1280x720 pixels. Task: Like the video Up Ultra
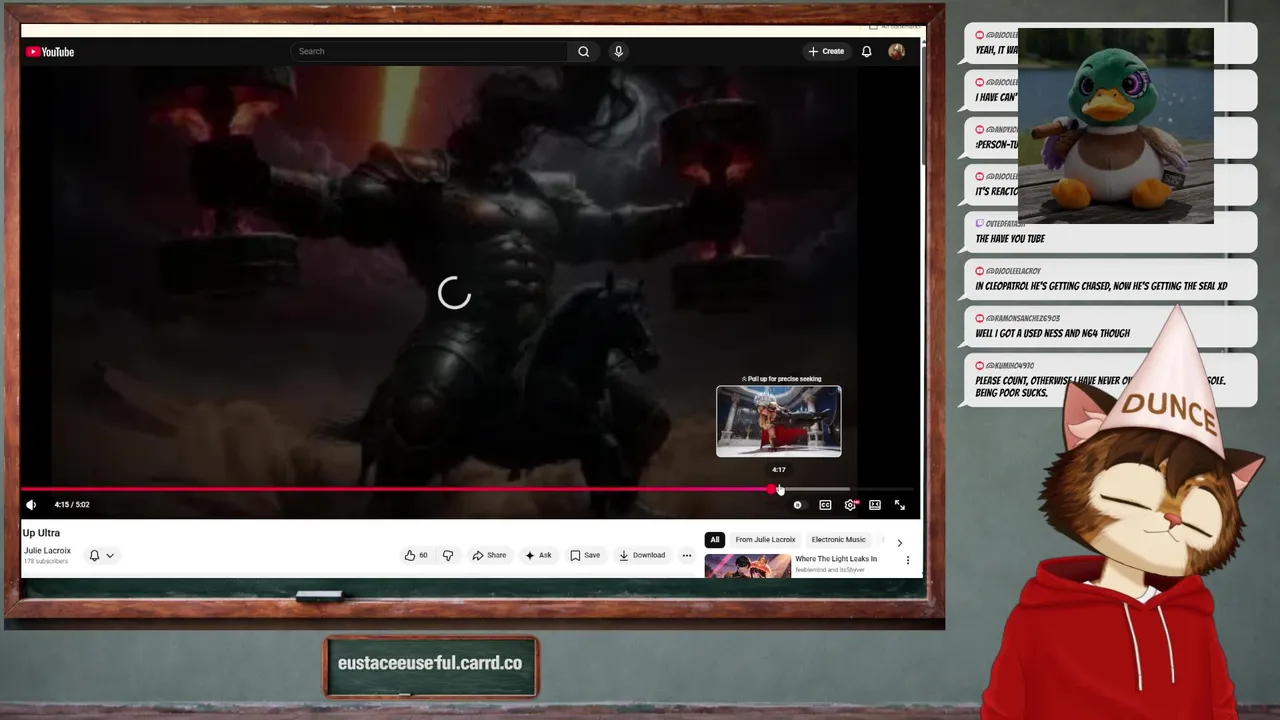pyautogui.click(x=416, y=555)
